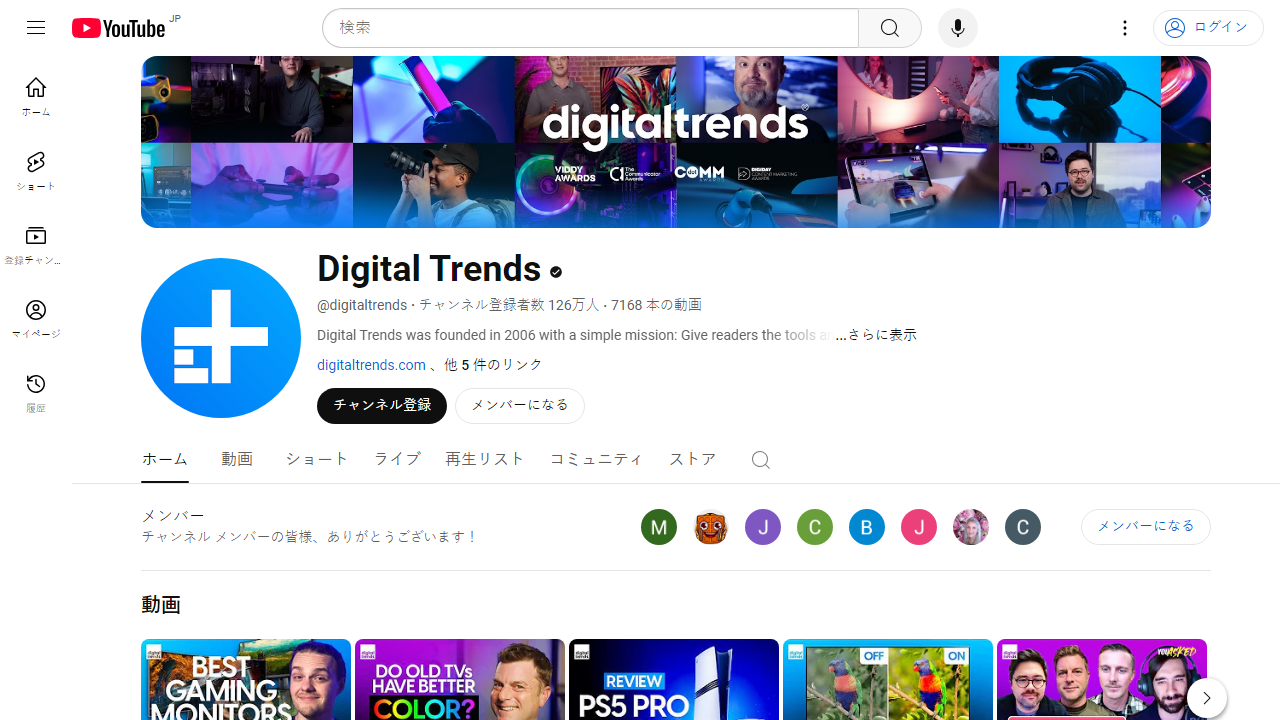Click the 動画 section heading above thumbnails
Image resolution: width=1280 pixels, height=720 pixels.
point(161,605)
